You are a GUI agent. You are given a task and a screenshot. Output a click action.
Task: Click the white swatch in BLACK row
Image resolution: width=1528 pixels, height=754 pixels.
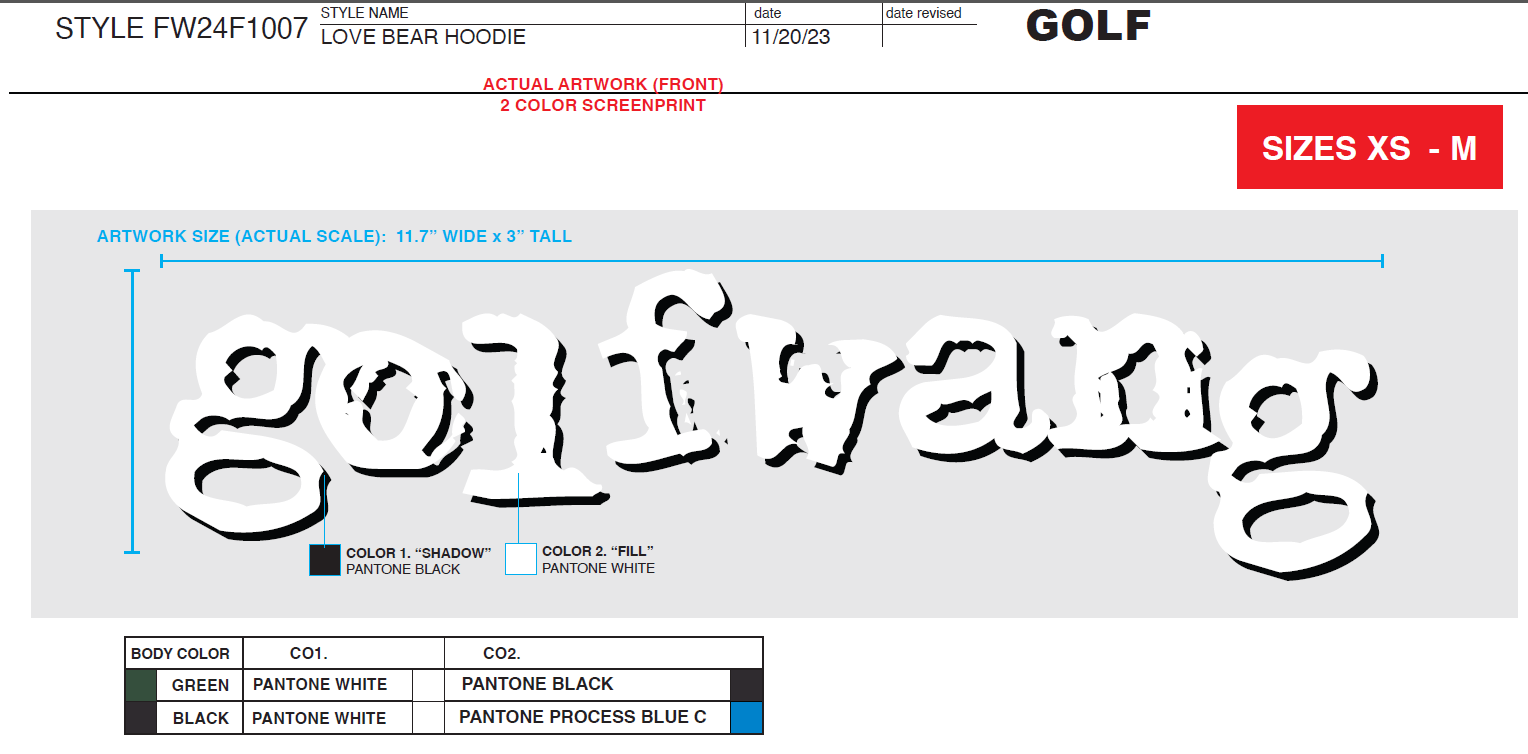429,718
